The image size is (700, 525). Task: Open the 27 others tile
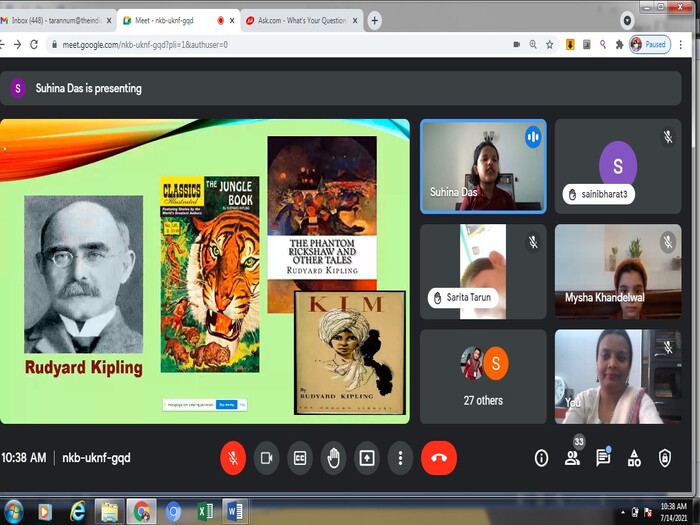(x=483, y=377)
